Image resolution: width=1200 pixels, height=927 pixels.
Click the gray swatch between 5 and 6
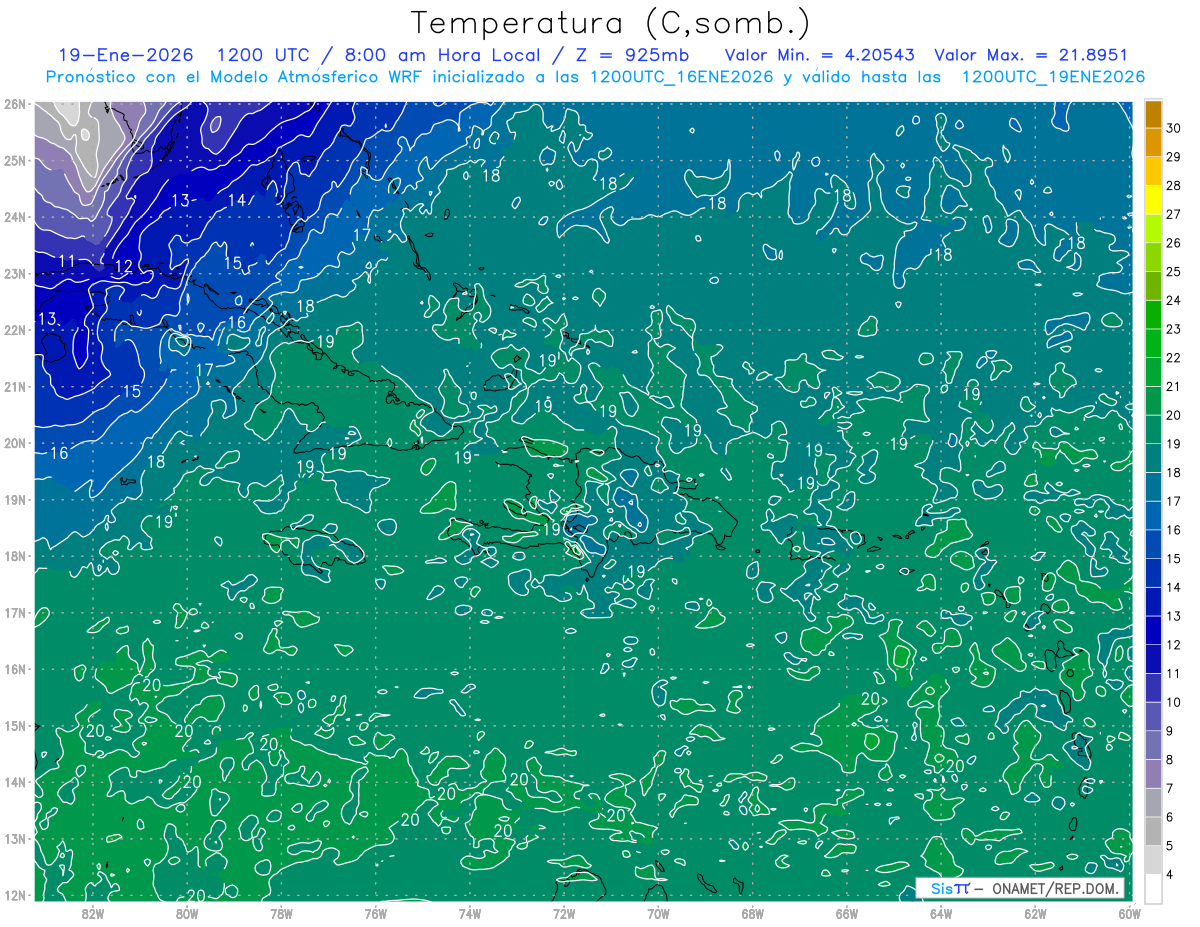coord(1154,831)
